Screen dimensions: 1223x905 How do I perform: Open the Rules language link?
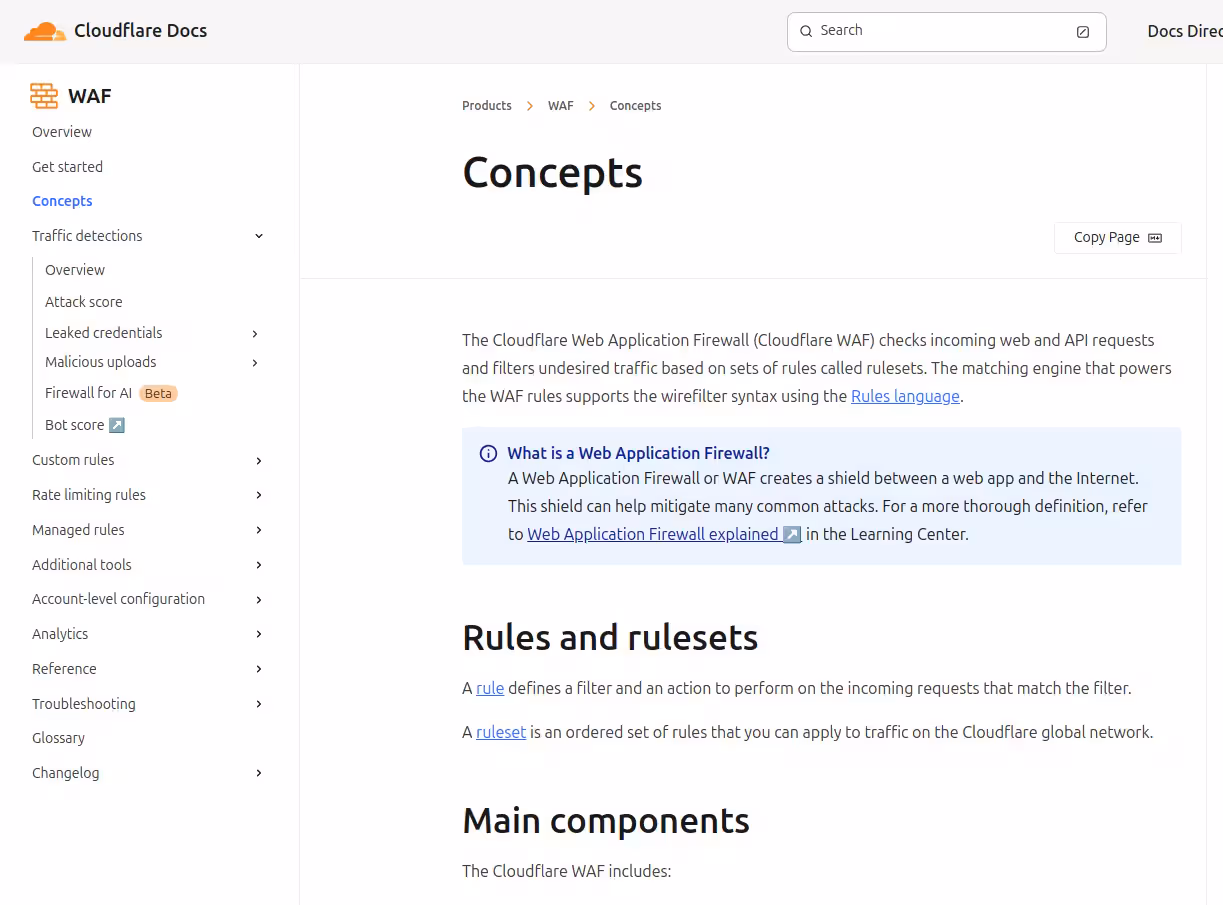point(905,396)
